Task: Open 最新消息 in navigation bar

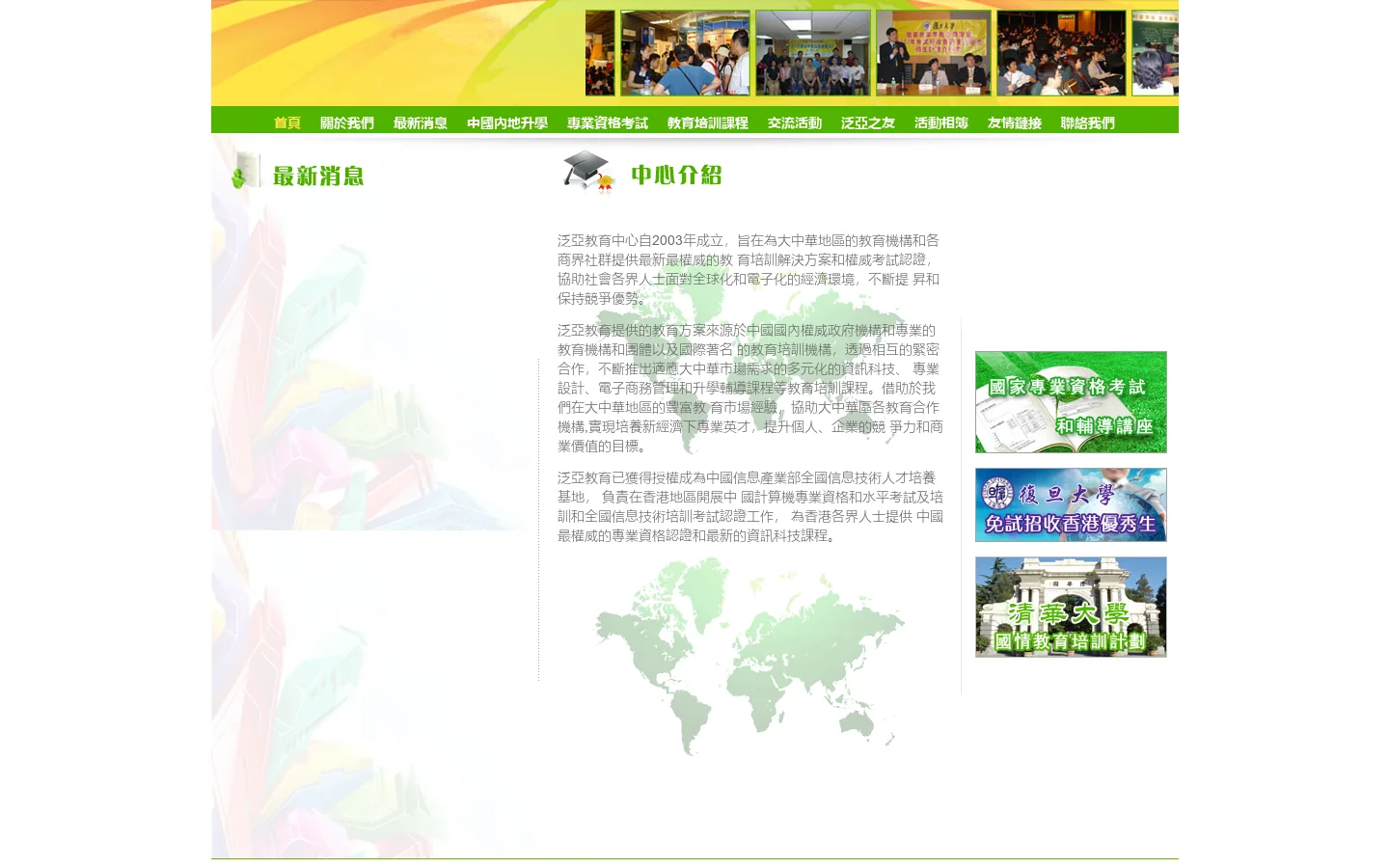Action: point(420,122)
